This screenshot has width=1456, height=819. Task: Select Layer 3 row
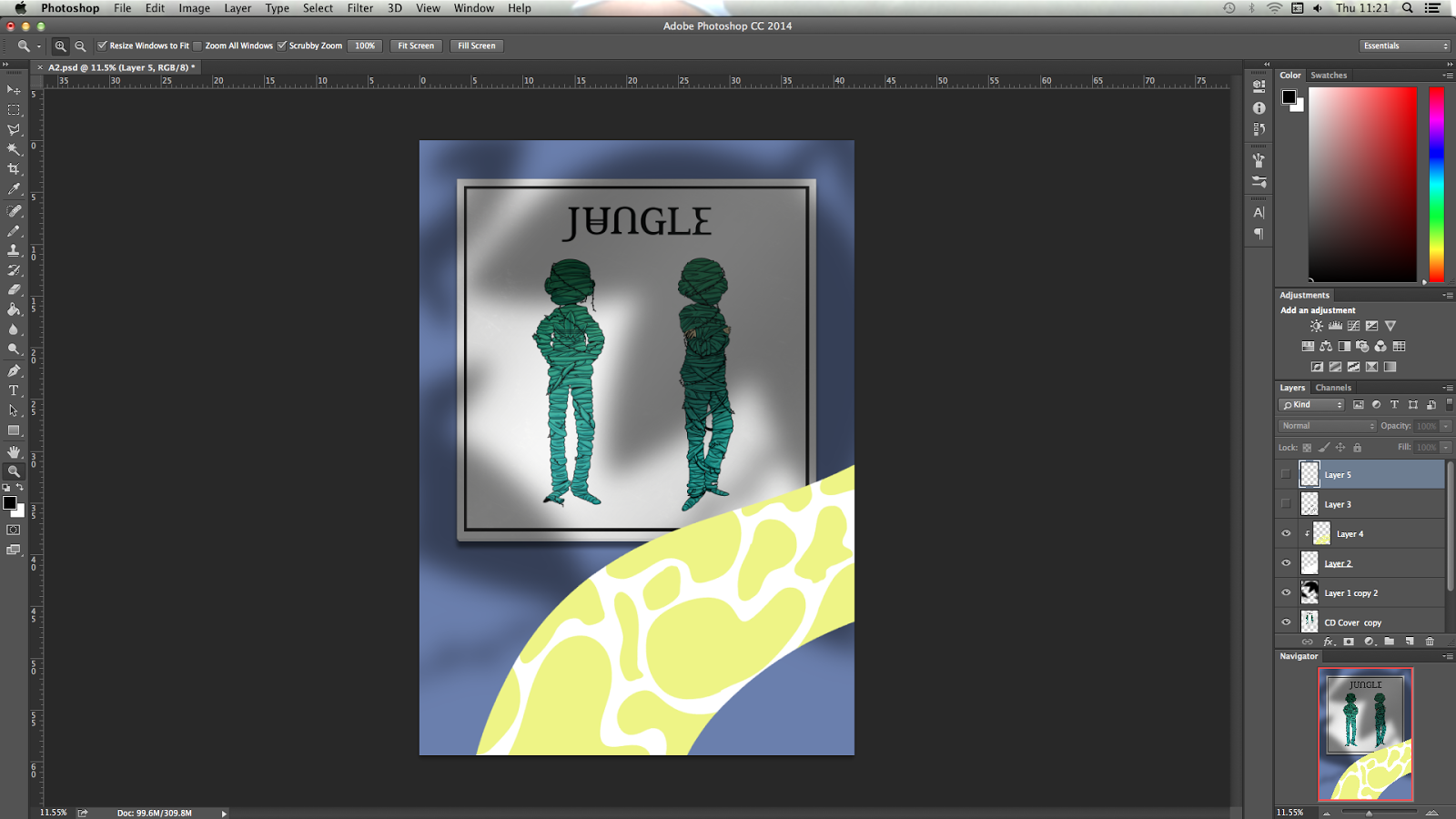point(1360,503)
